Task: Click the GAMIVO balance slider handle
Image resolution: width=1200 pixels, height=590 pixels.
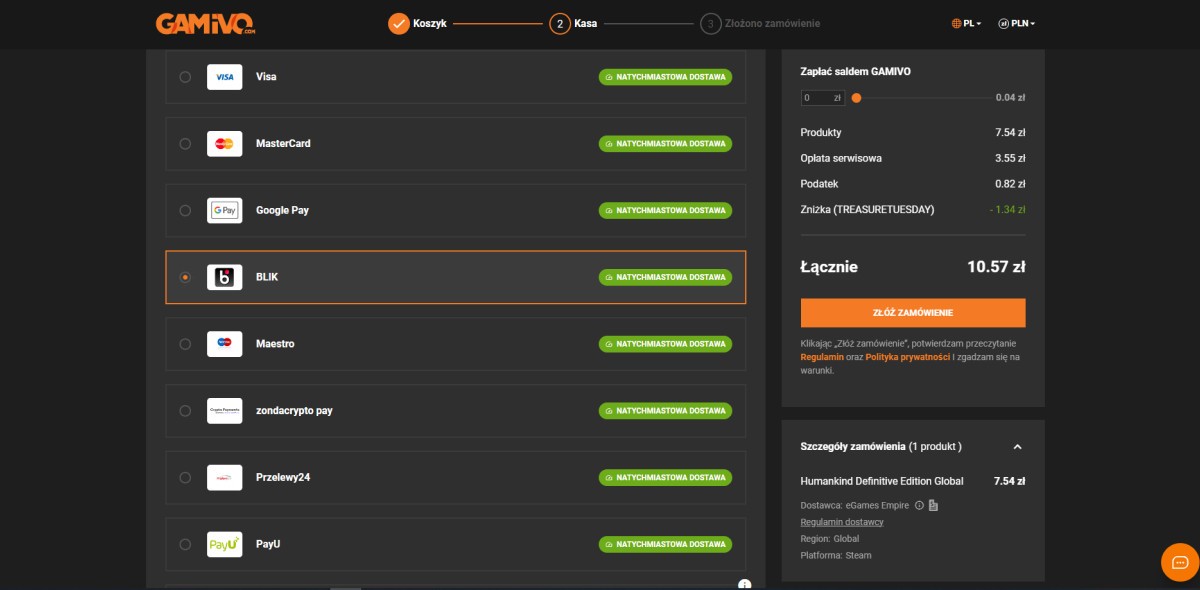Action: click(856, 98)
